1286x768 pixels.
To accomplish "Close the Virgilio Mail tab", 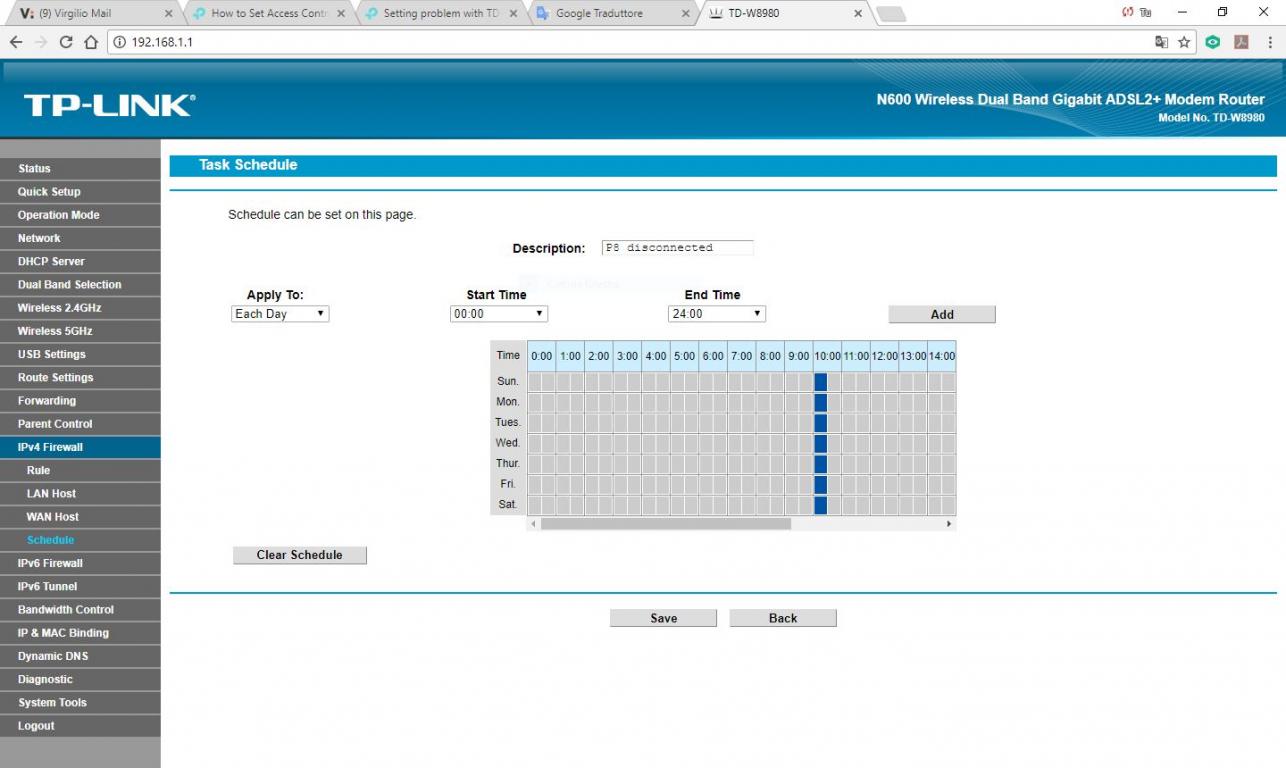I will (168, 14).
